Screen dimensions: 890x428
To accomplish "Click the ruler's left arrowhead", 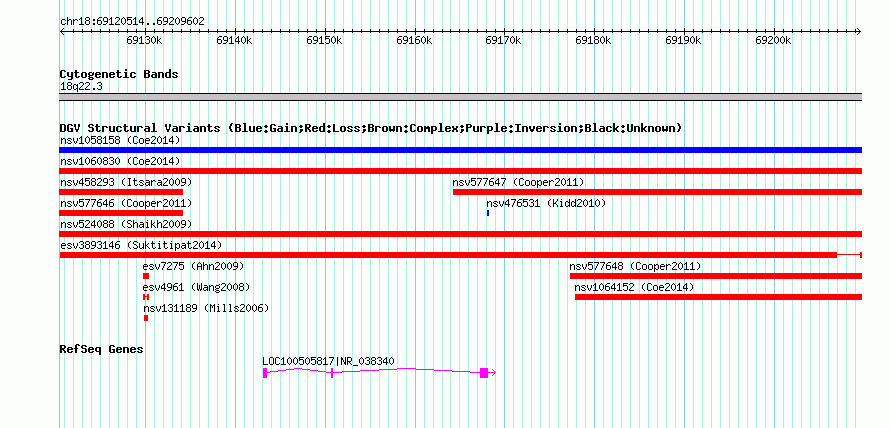I will 62,32.
